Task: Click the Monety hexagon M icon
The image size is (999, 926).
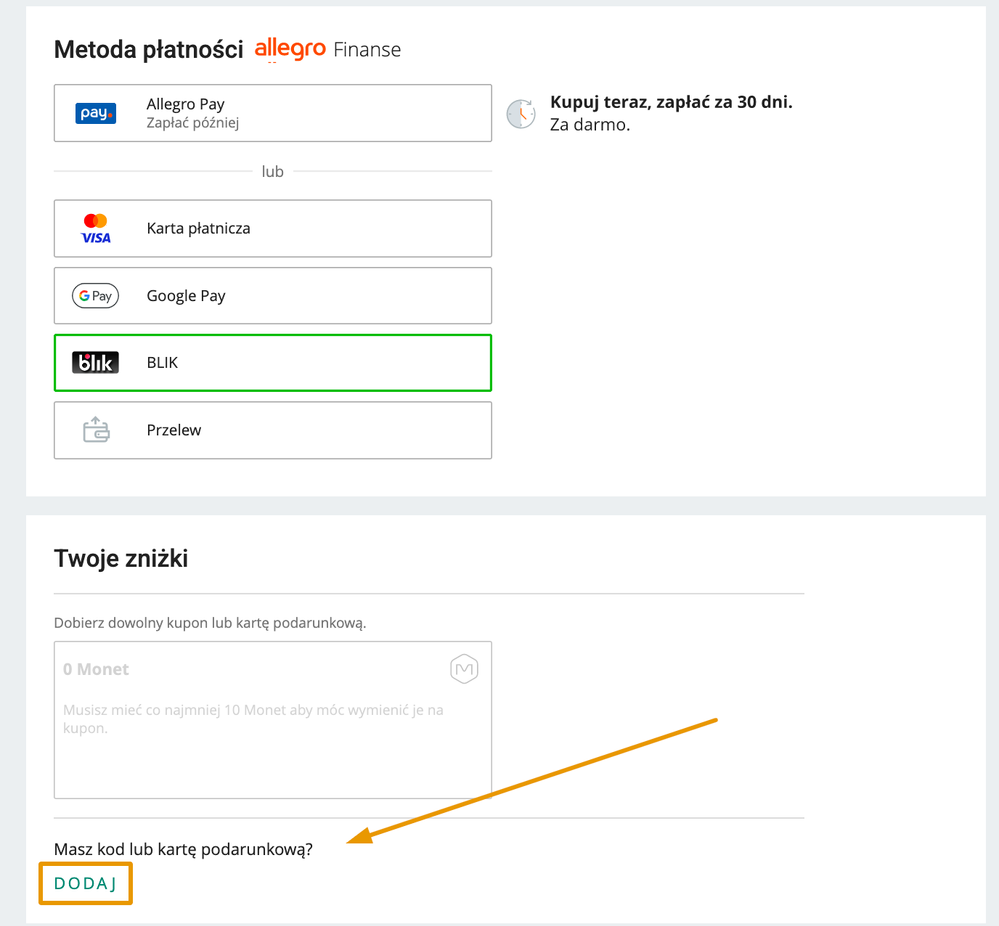Action: tap(464, 669)
